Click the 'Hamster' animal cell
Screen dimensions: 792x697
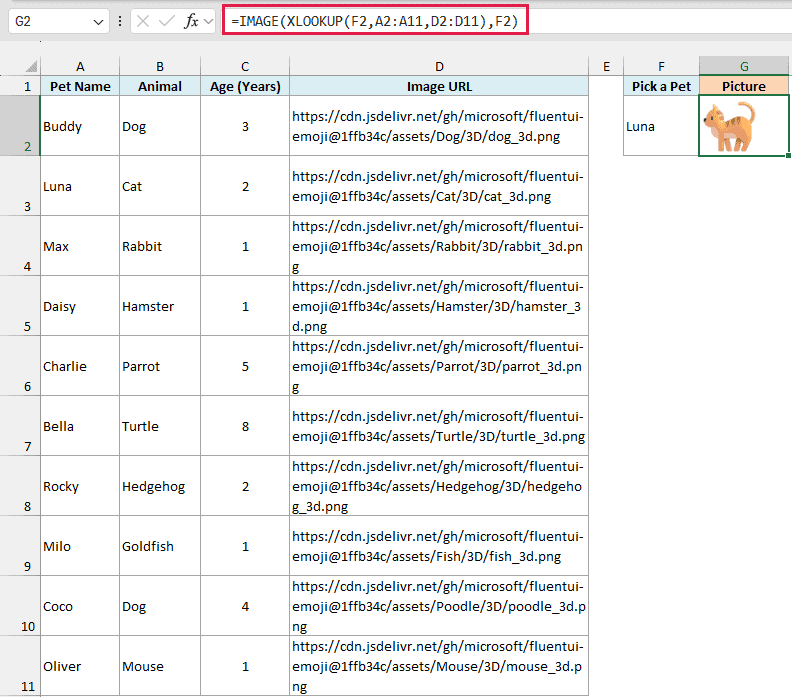160,306
